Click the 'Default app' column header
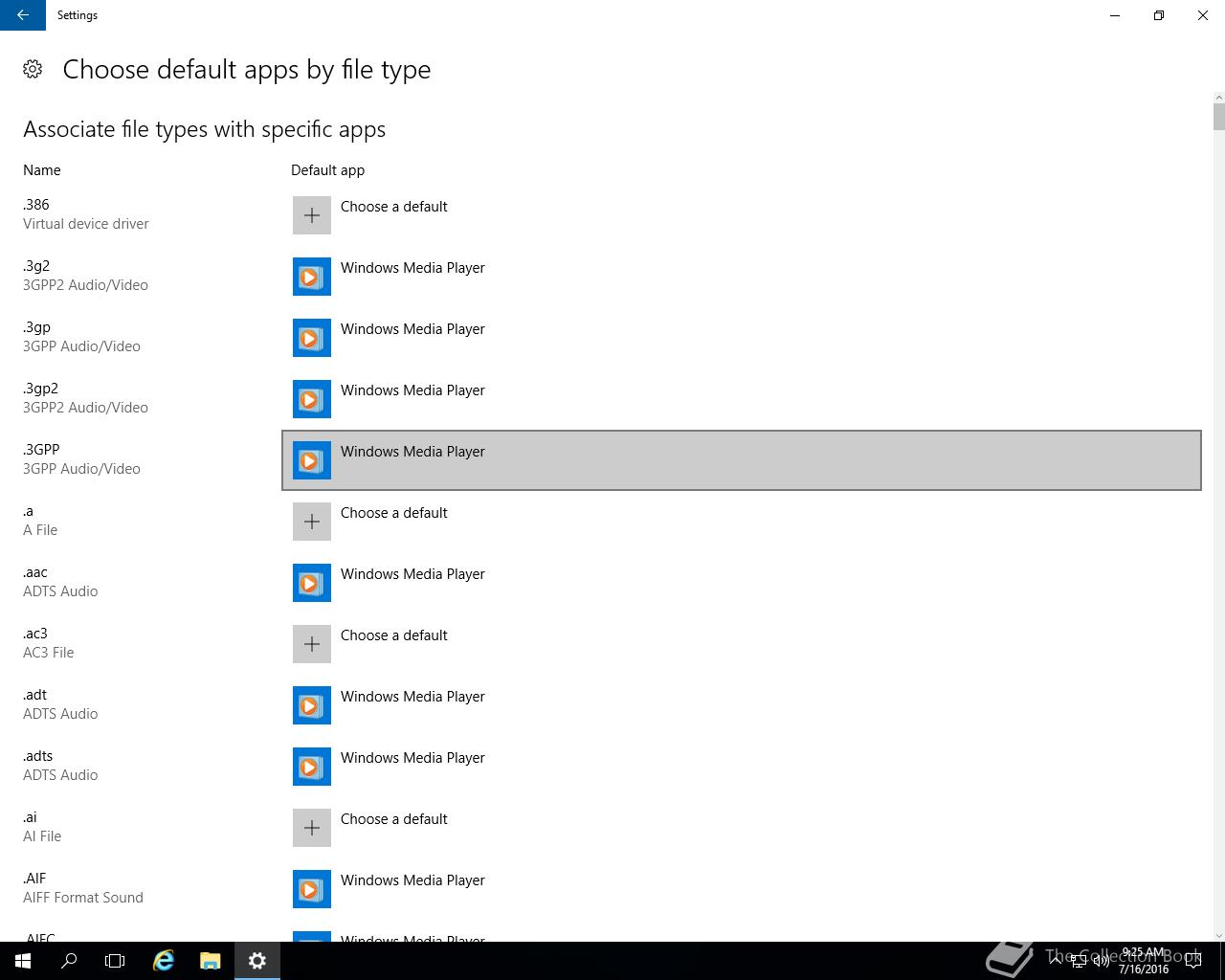This screenshot has width=1225, height=980. click(327, 170)
